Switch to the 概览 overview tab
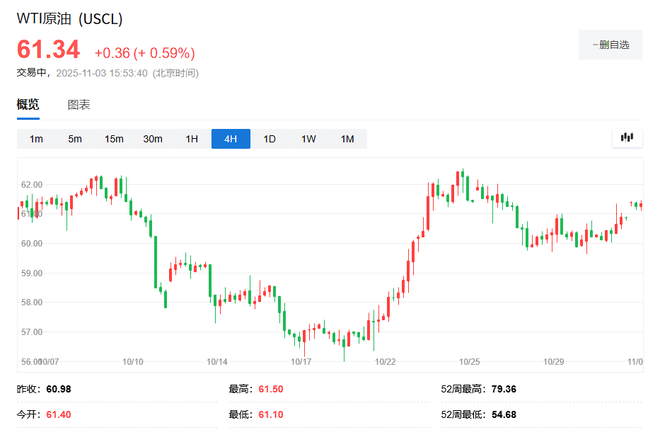 [x=28, y=104]
